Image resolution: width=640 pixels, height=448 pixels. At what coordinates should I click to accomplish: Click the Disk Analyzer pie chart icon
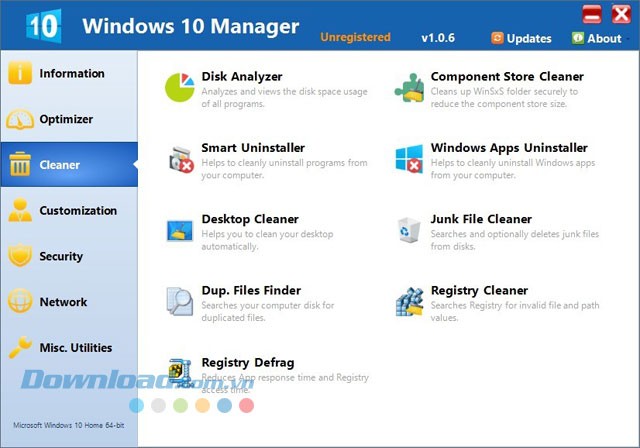click(x=180, y=87)
